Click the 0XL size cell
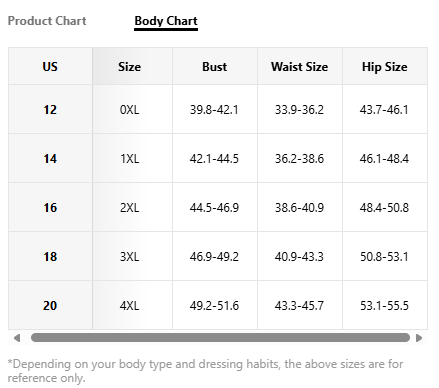 pyautogui.click(x=132, y=109)
